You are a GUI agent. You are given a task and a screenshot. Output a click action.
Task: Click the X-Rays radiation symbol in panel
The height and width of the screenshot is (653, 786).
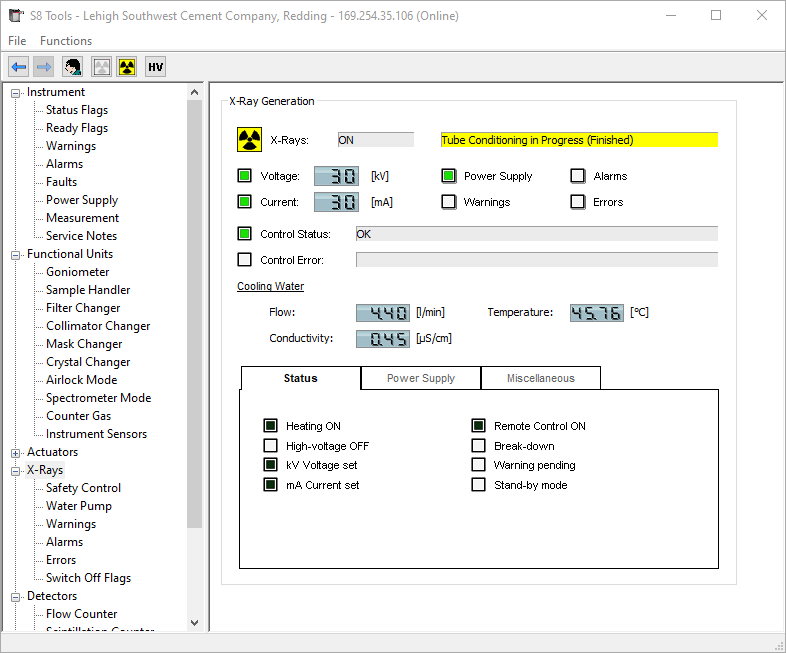(x=249, y=140)
